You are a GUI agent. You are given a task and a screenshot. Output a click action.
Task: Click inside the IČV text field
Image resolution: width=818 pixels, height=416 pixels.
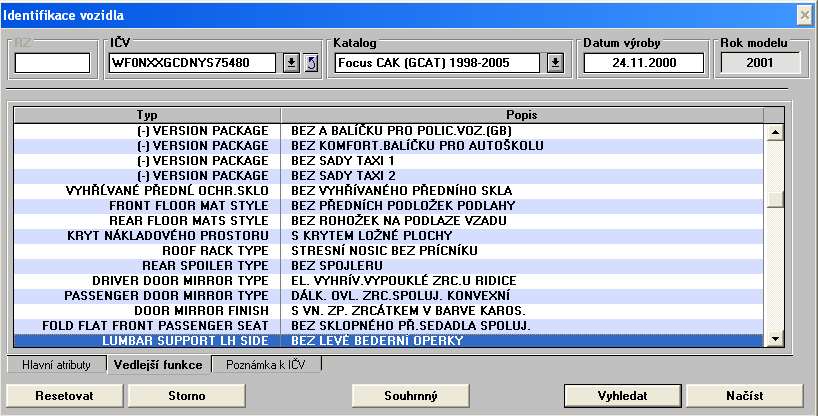pyautogui.click(x=193, y=63)
